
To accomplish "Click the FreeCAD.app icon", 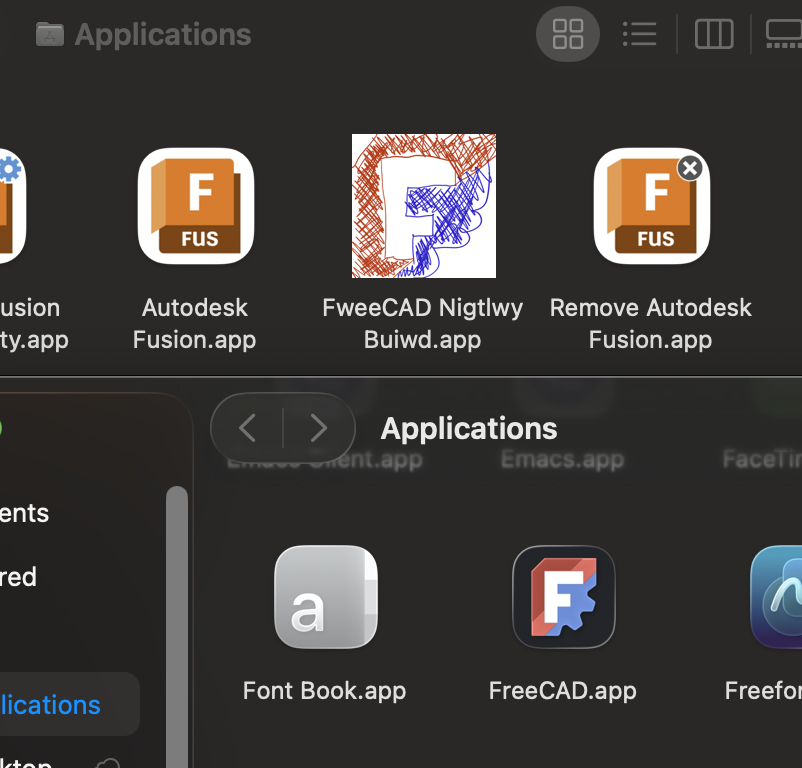I will (564, 597).
